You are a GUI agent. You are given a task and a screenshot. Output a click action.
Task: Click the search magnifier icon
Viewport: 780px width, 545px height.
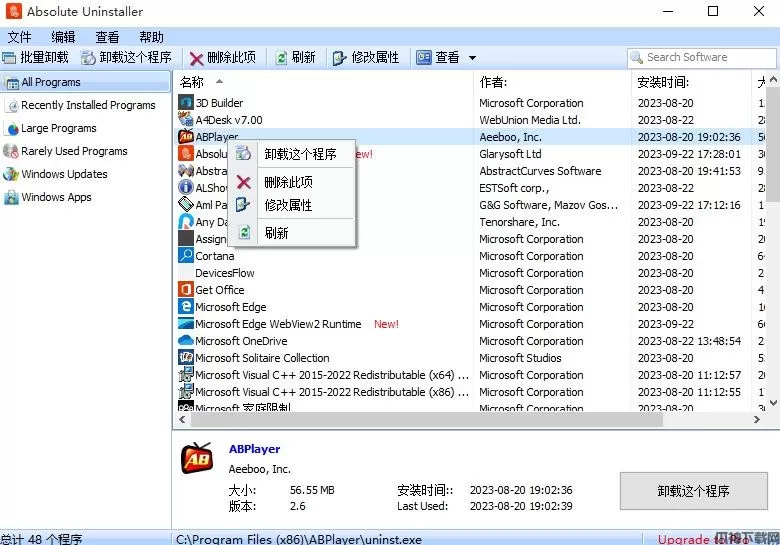tap(636, 58)
